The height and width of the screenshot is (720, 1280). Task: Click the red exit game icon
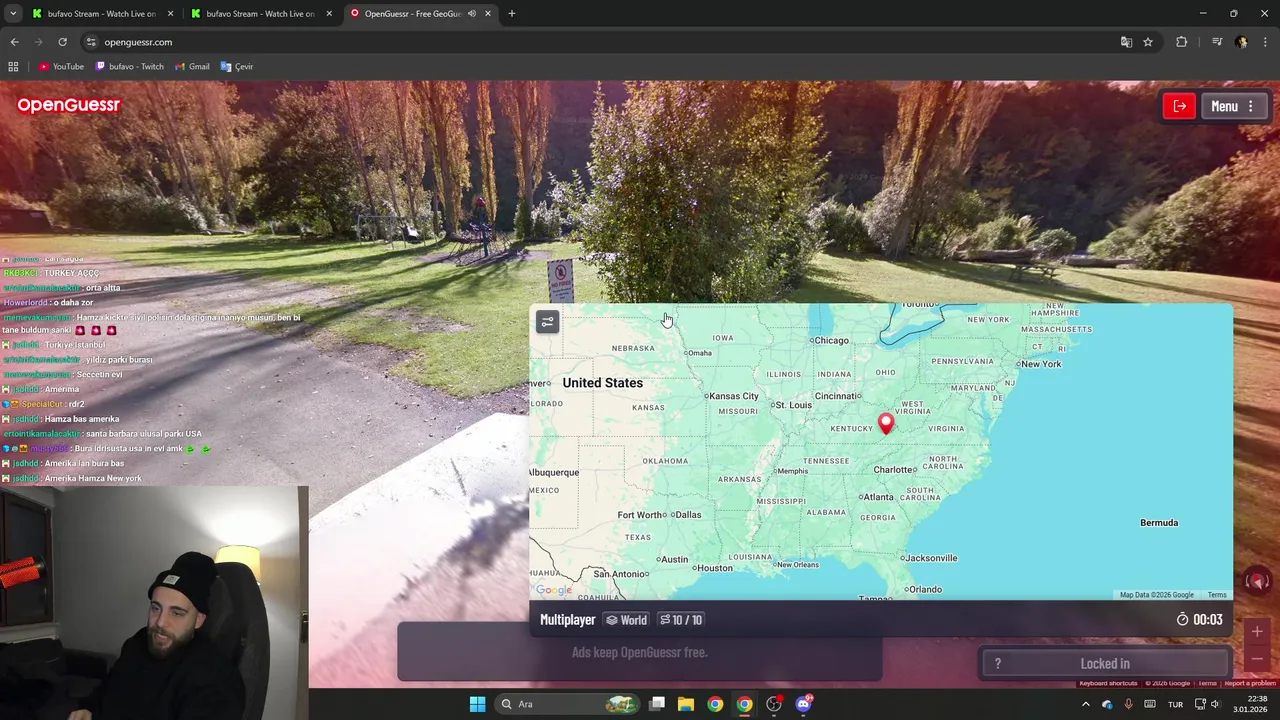click(x=1179, y=106)
